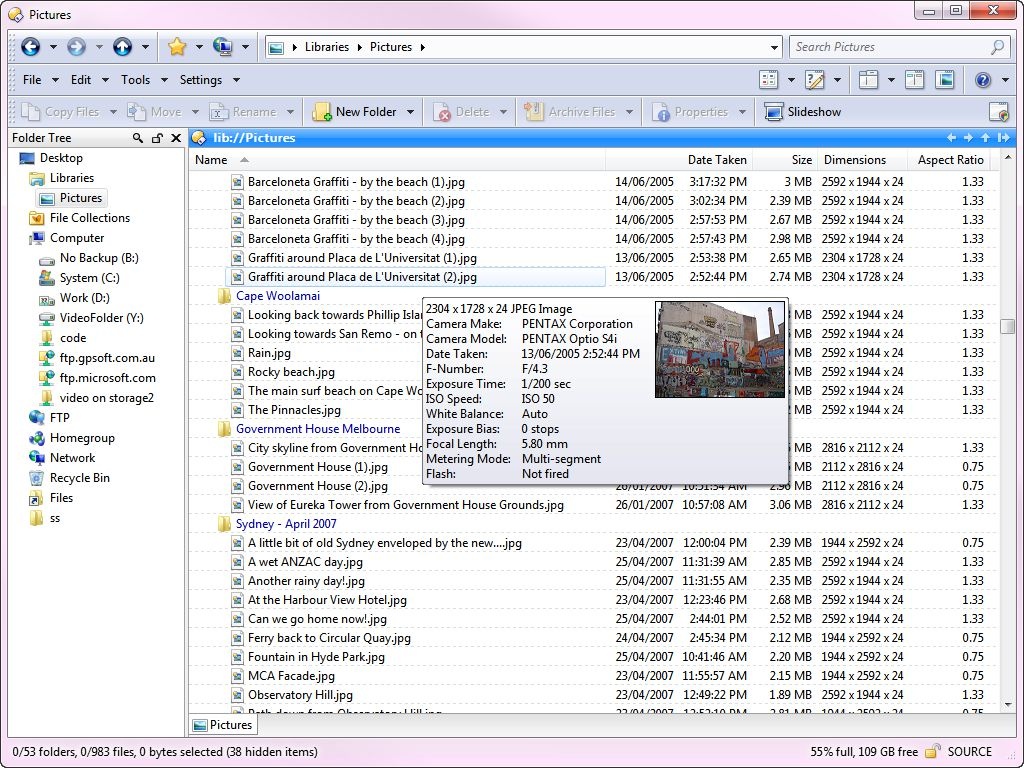Screen dimensions: 1024x768
Task: Open the Tools menu
Action: 138,79
